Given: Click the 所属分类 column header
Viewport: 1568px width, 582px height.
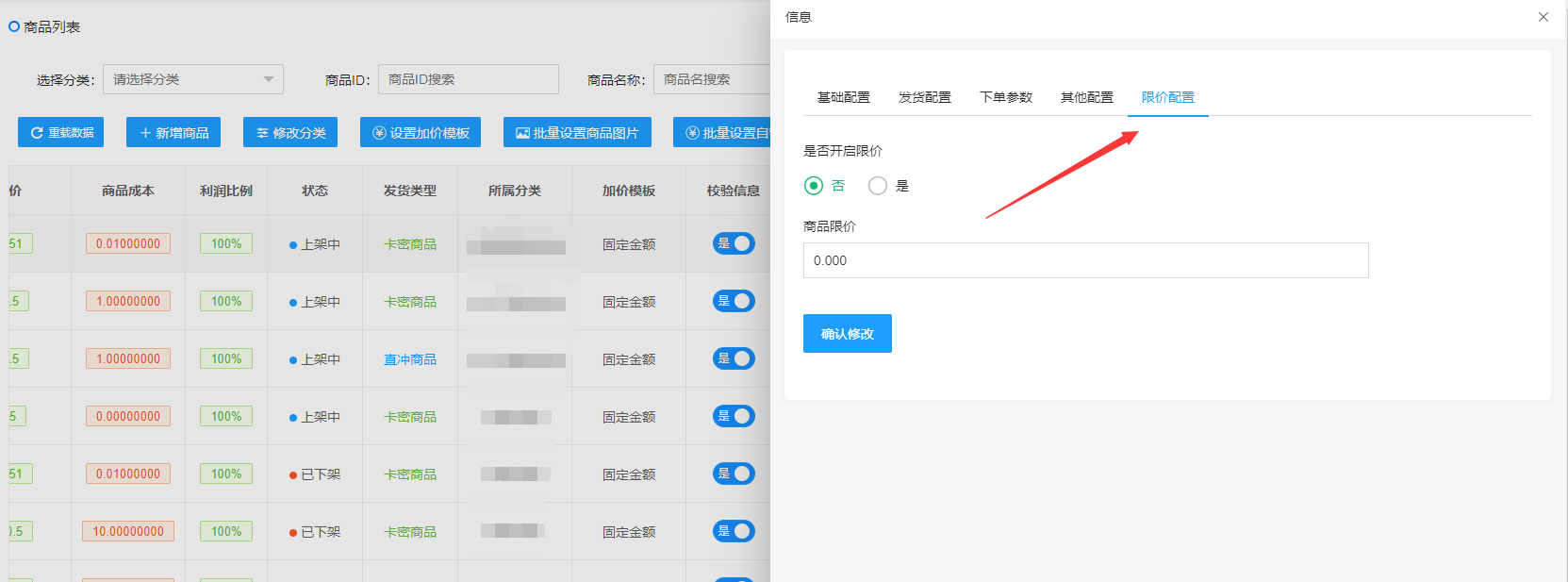Looking at the screenshot, I should pyautogui.click(x=515, y=191).
